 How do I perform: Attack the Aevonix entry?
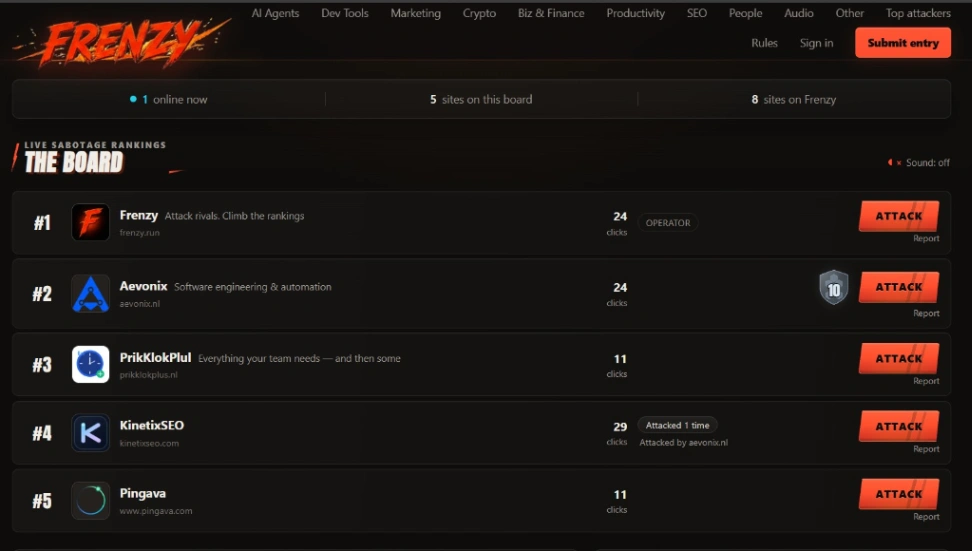[899, 287]
